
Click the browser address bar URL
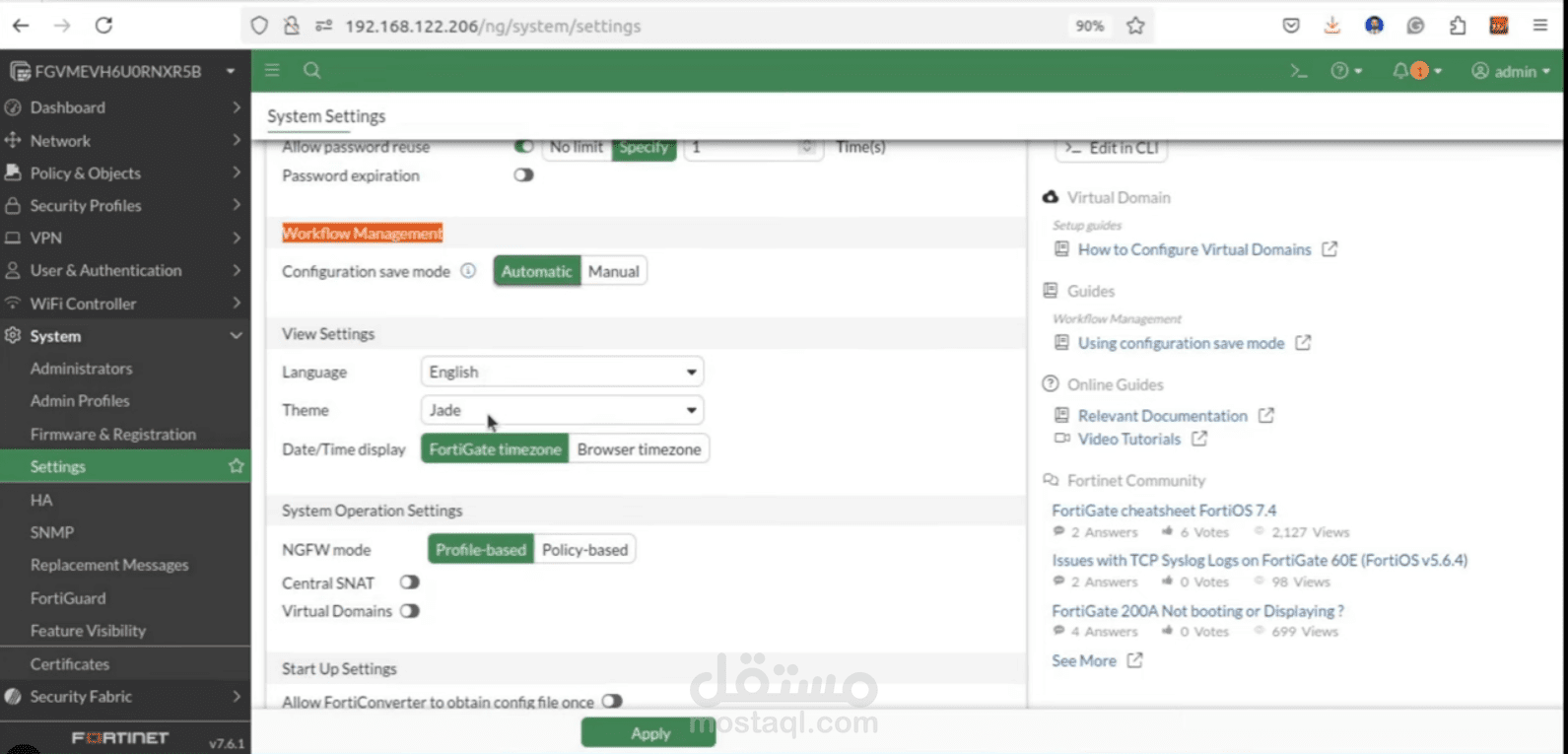(x=493, y=26)
